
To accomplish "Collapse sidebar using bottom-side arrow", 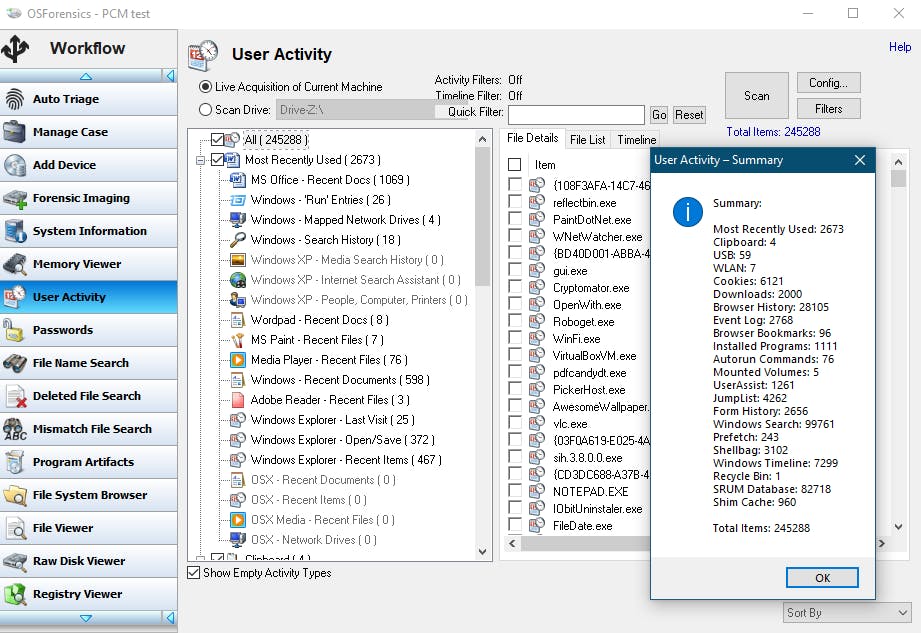I will coord(170,618).
